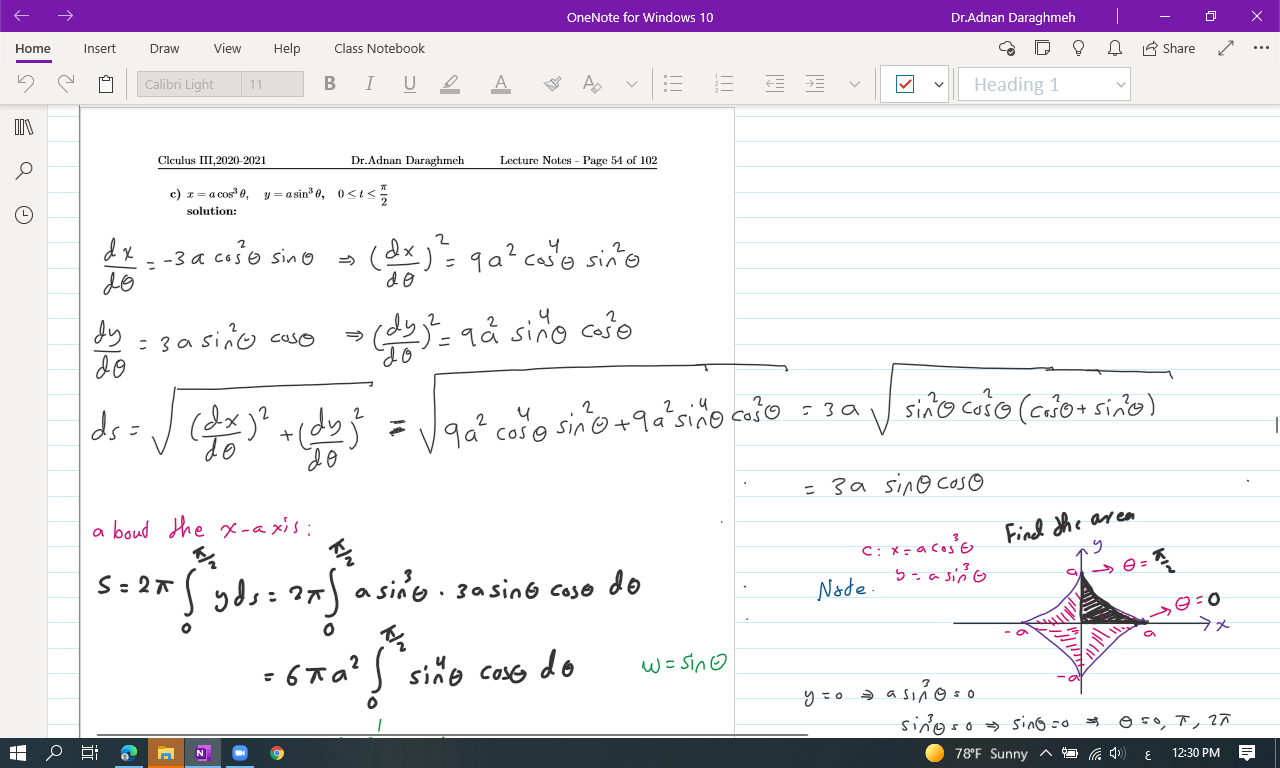
Task: Toggle the bulleted list
Action: point(674,85)
